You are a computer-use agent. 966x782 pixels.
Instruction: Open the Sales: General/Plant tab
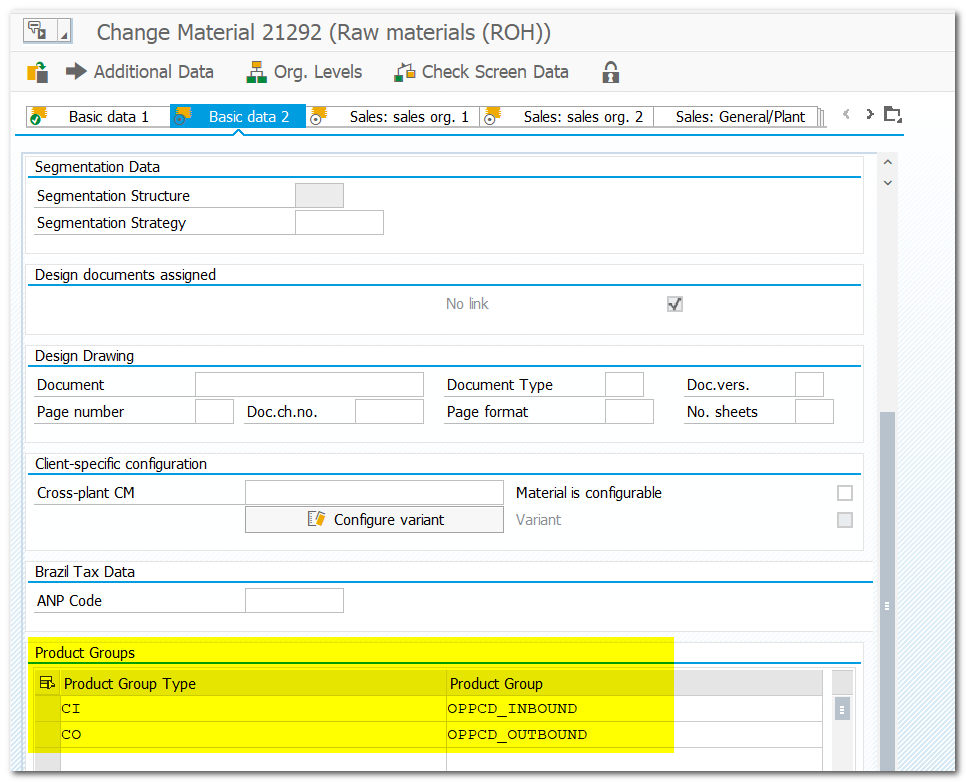740,116
